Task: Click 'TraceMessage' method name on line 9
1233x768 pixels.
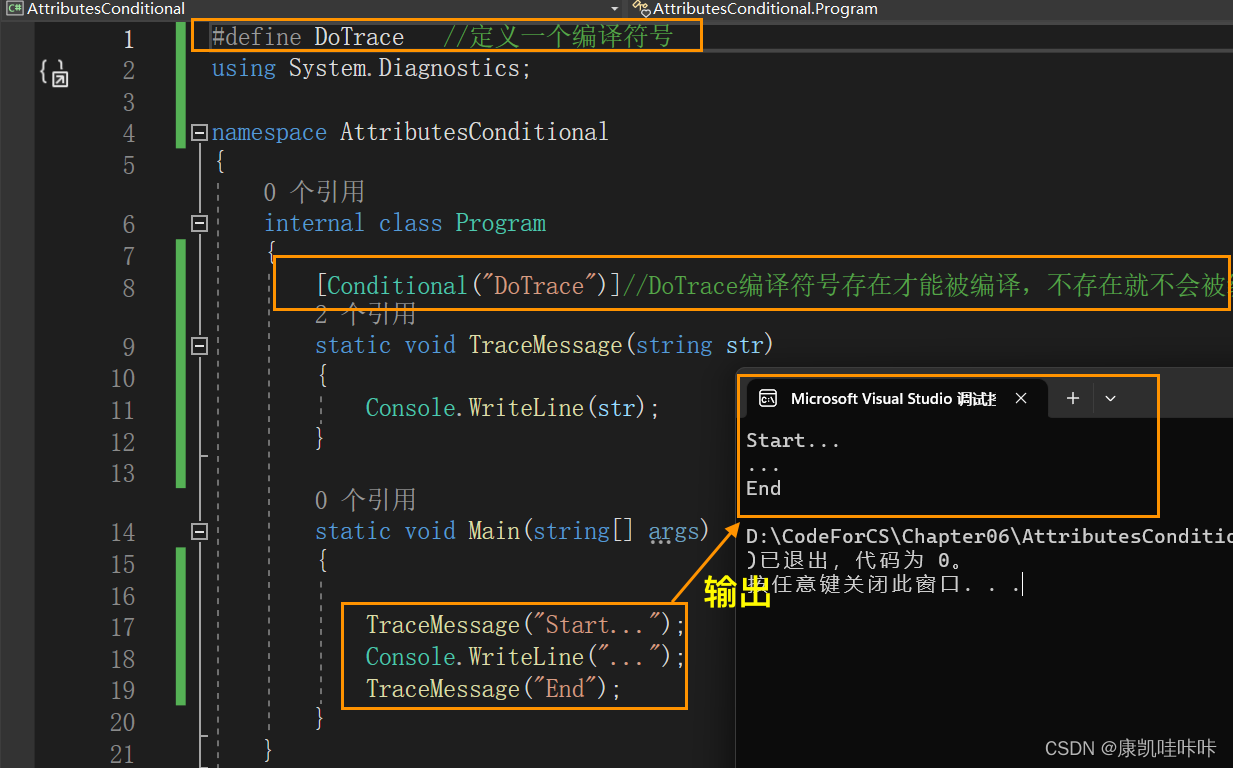Action: (546, 345)
